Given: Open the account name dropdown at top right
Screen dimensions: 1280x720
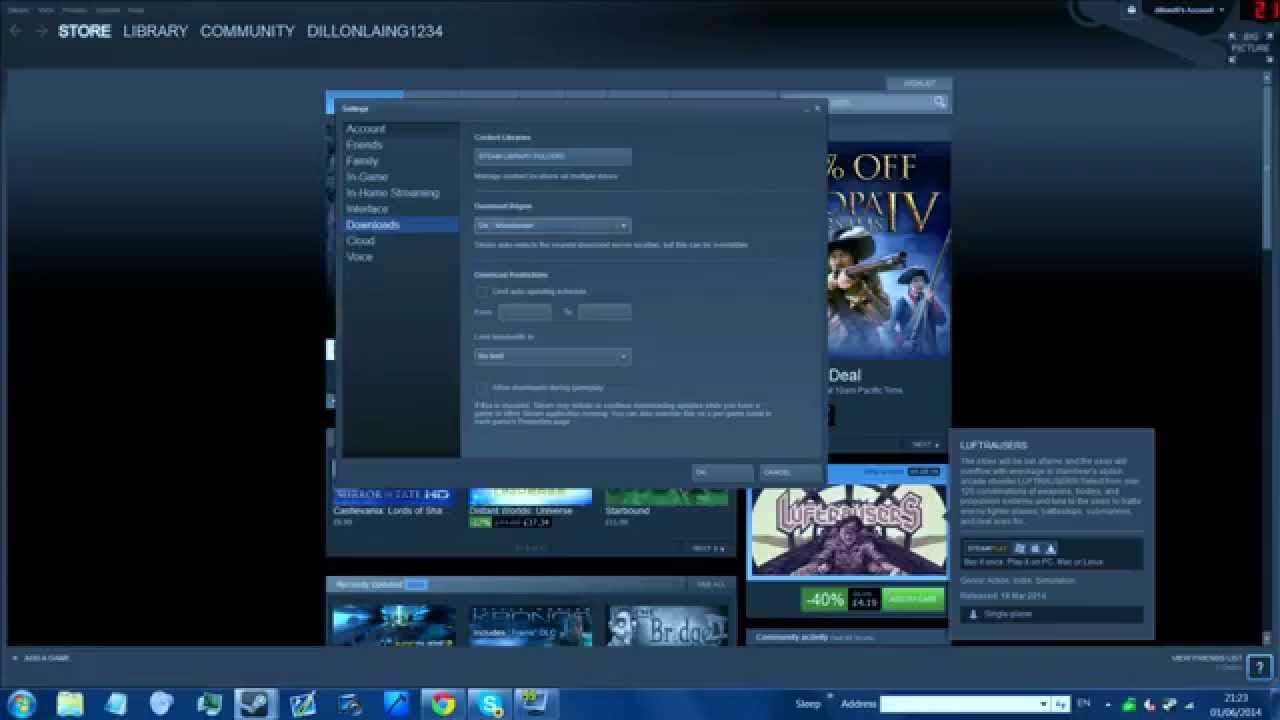Looking at the screenshot, I should [x=1189, y=10].
